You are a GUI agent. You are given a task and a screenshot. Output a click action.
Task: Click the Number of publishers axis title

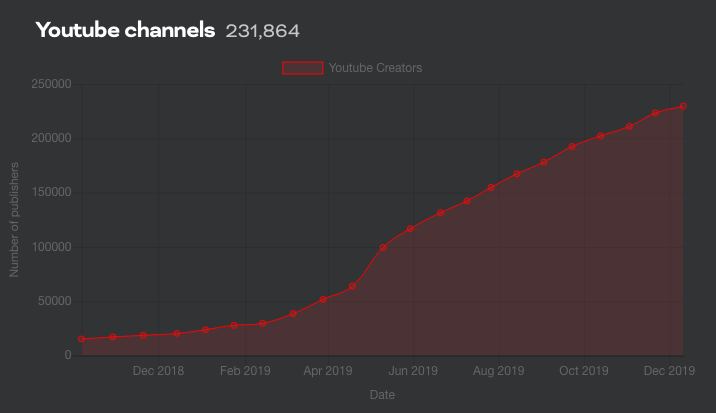click(x=14, y=220)
